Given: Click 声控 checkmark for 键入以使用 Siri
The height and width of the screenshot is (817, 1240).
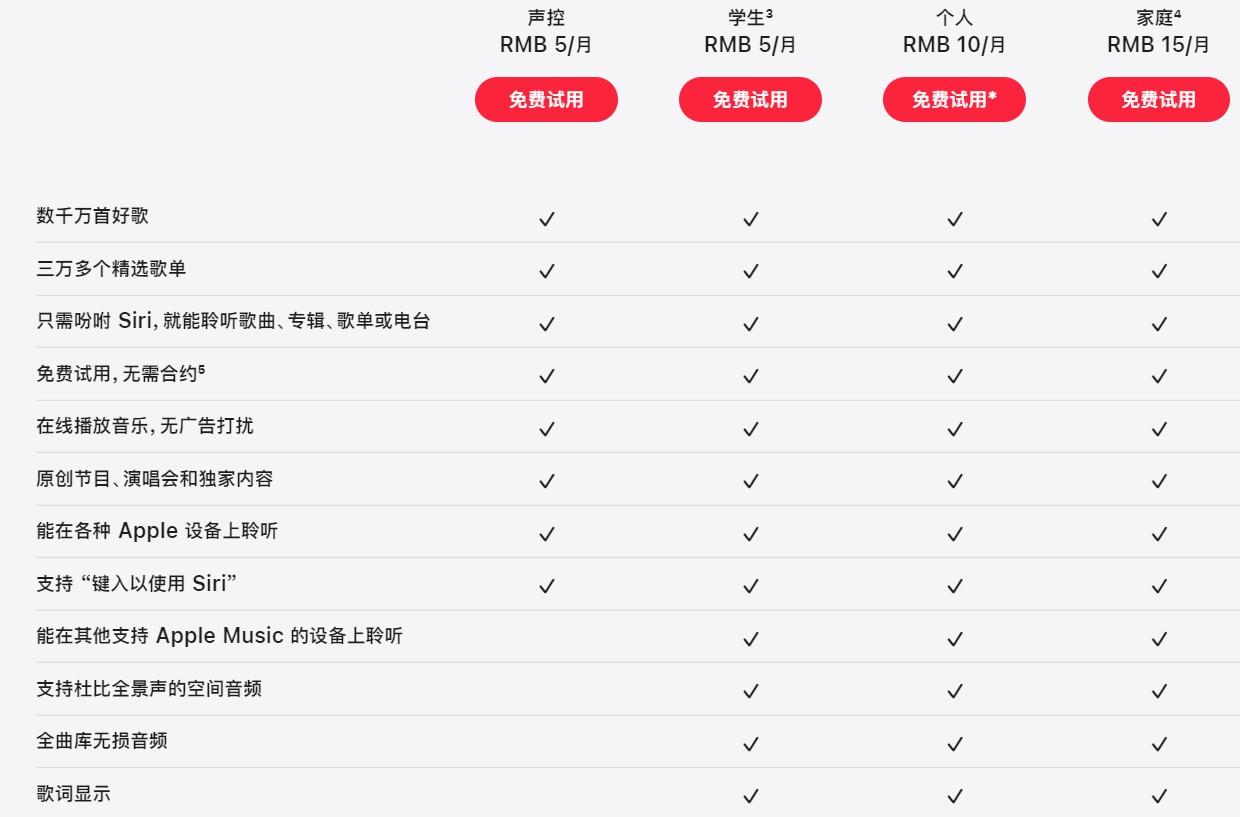Looking at the screenshot, I should [x=546, y=586].
